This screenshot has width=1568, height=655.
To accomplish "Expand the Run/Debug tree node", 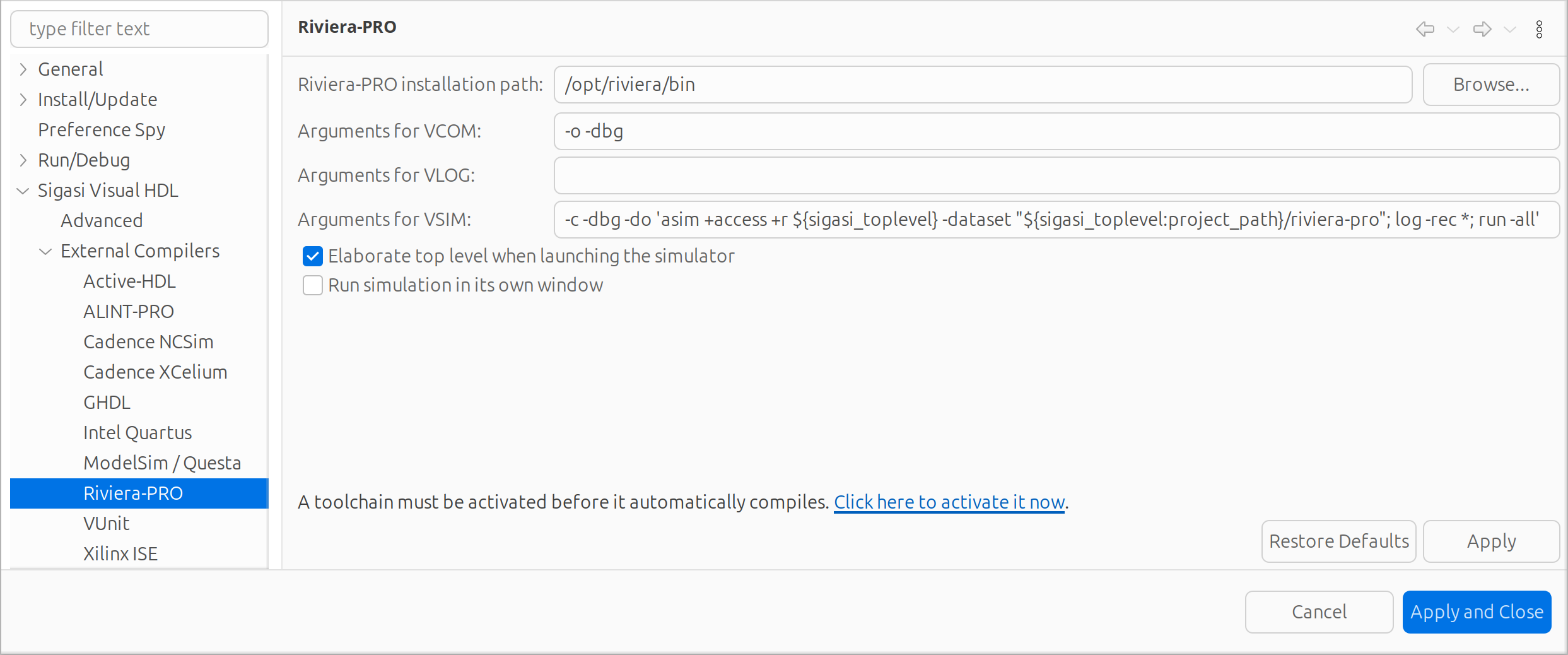I will pyautogui.click(x=23, y=160).
